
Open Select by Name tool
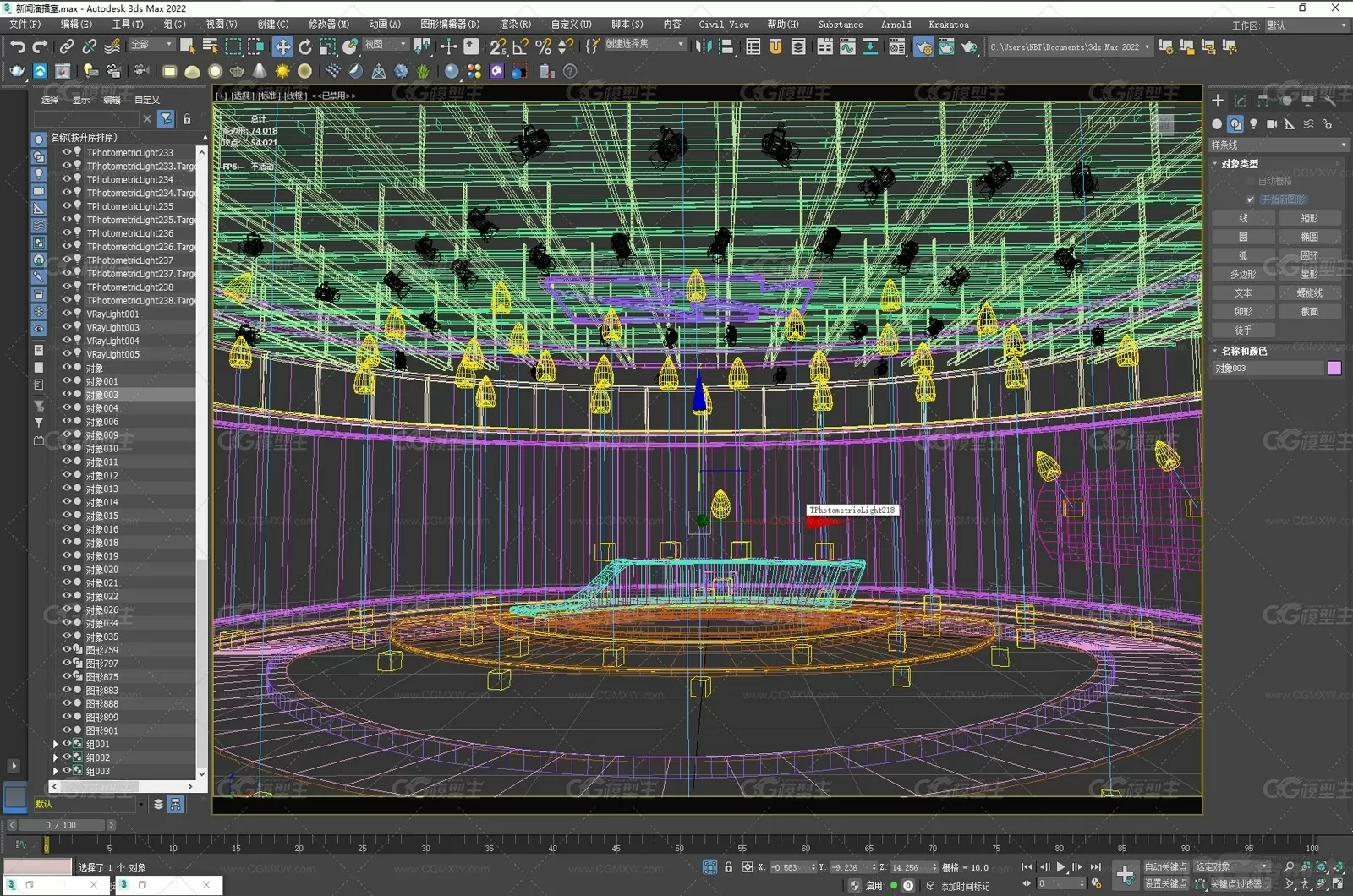pos(210,46)
